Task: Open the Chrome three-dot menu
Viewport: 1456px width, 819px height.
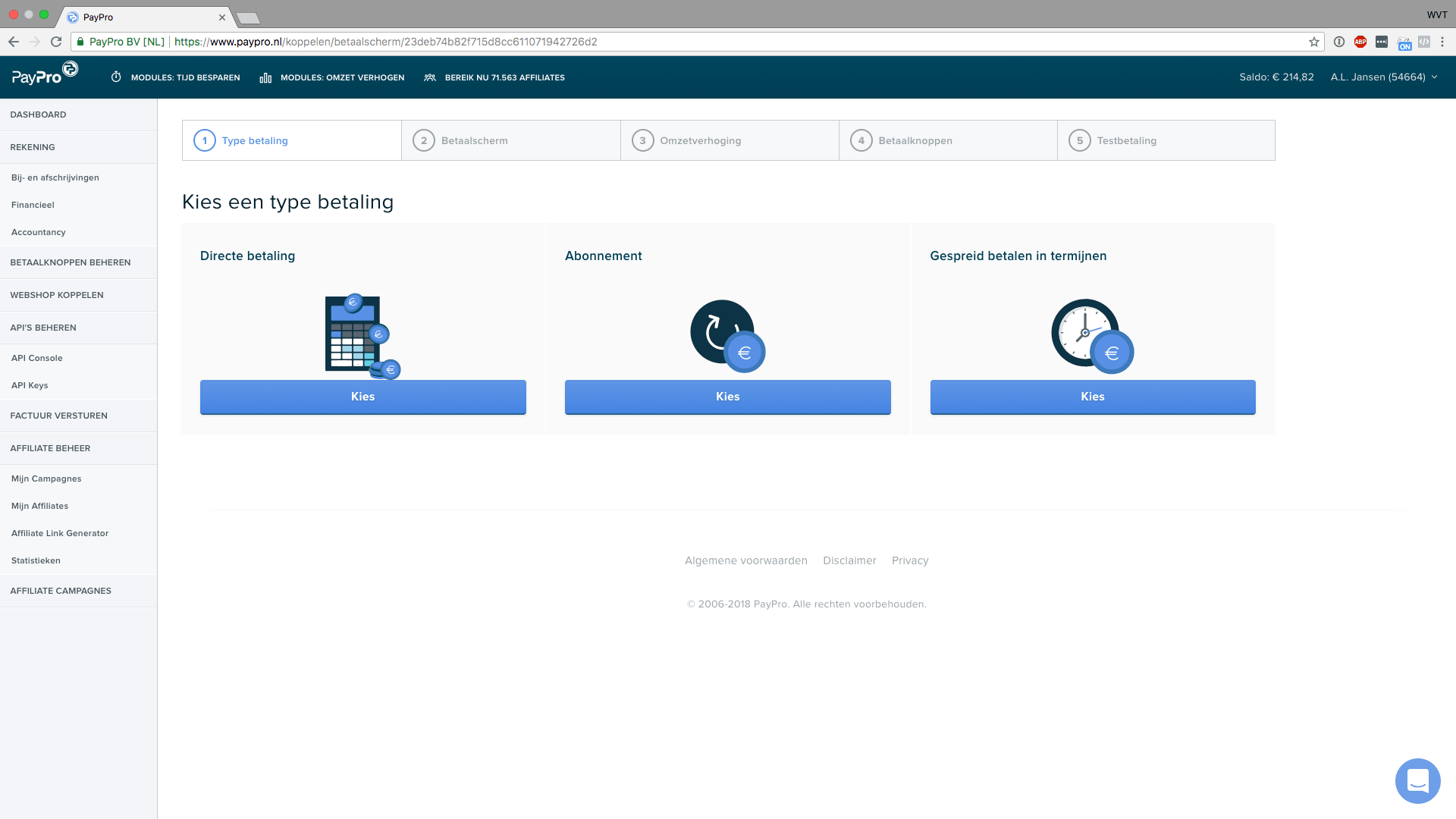Action: coord(1442,42)
